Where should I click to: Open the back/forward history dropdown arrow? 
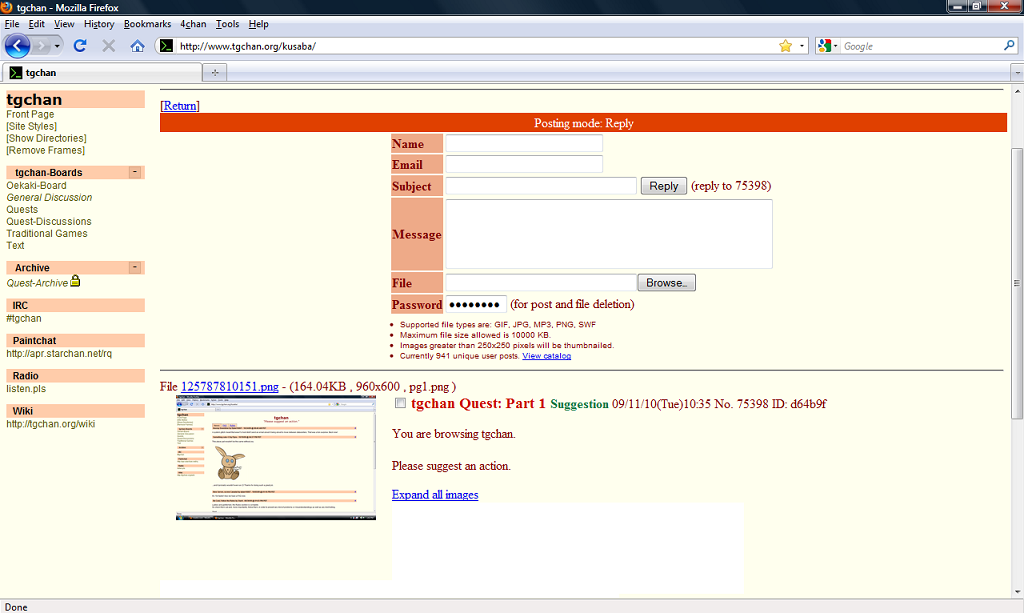[57, 46]
